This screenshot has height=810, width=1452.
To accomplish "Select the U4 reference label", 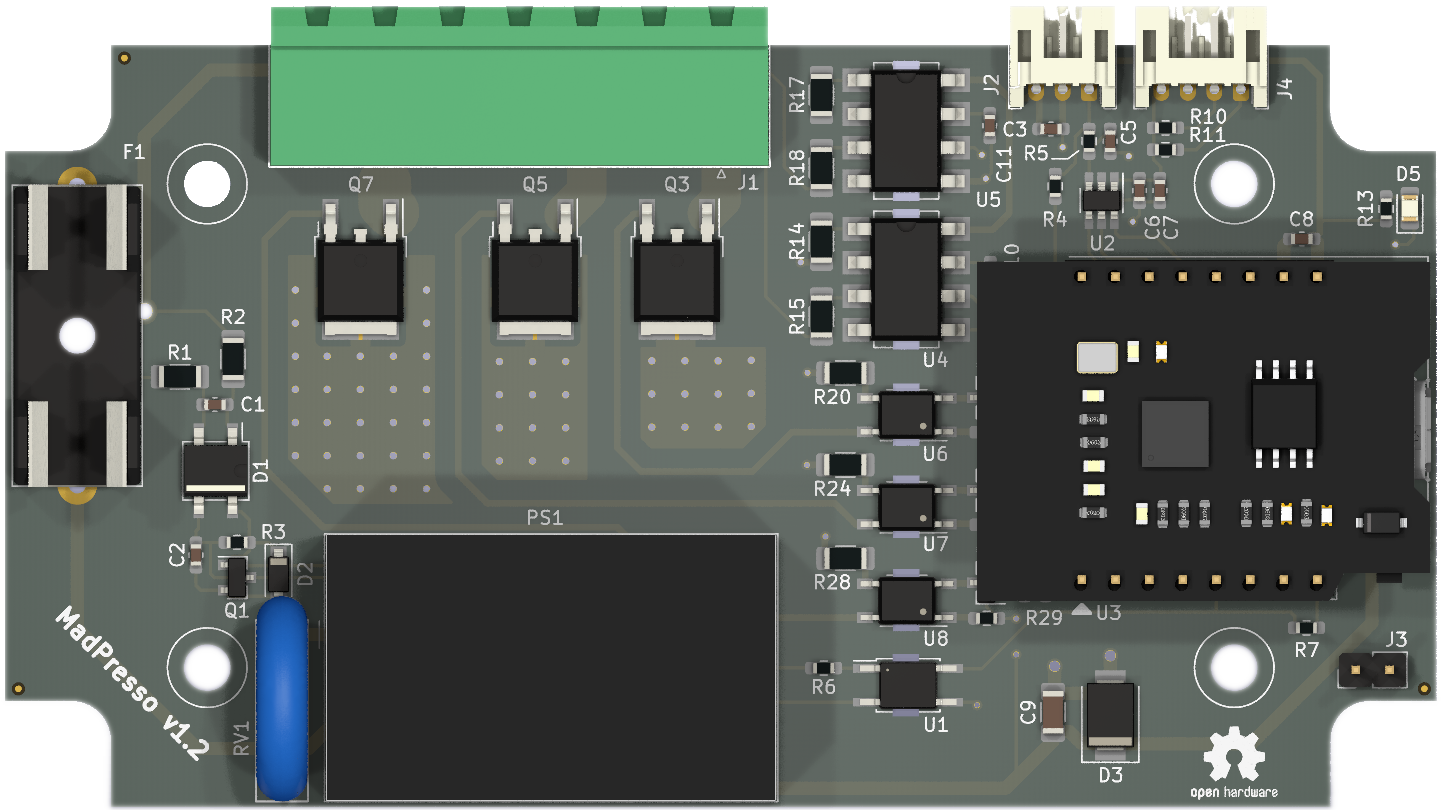I will tap(936, 360).
